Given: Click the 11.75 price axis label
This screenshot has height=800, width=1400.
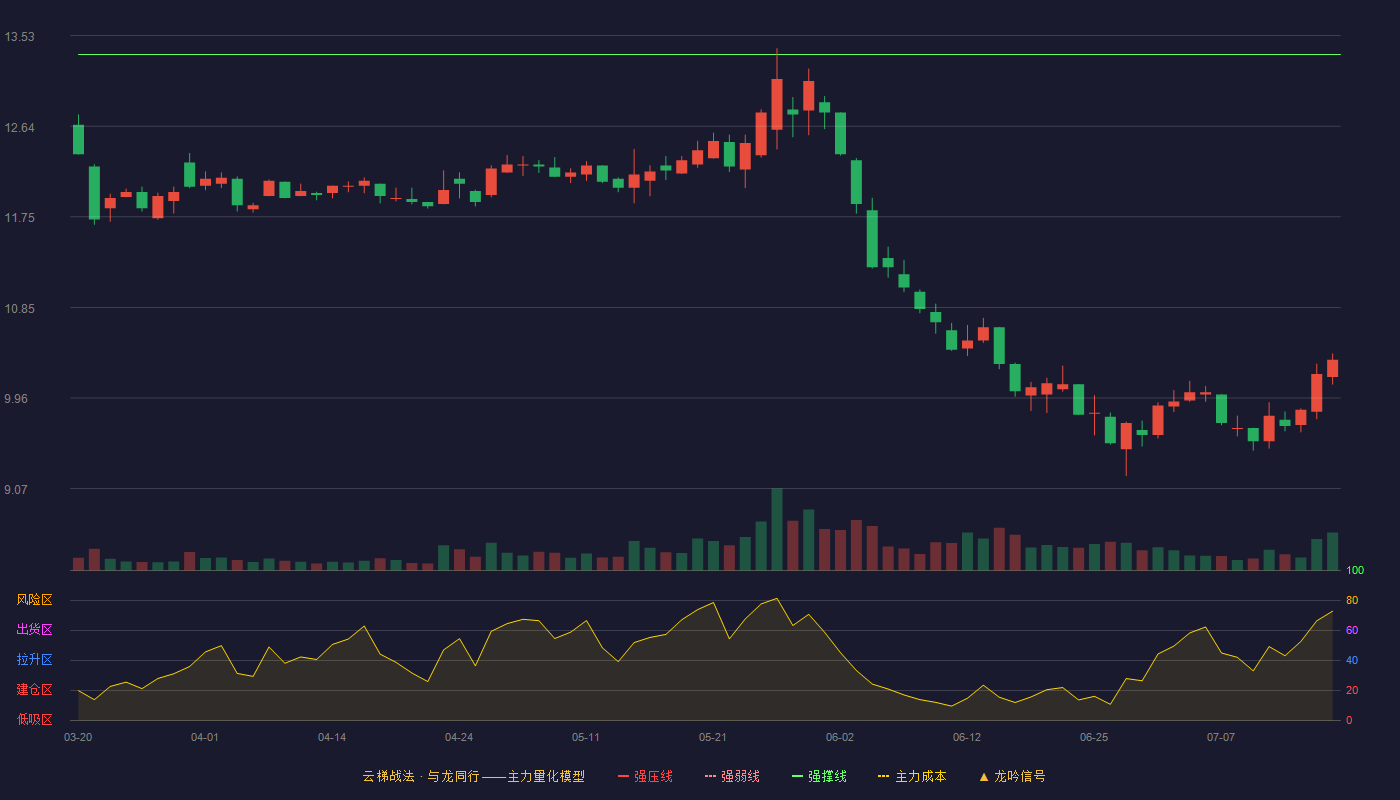Looking at the screenshot, I should tap(19, 218).
